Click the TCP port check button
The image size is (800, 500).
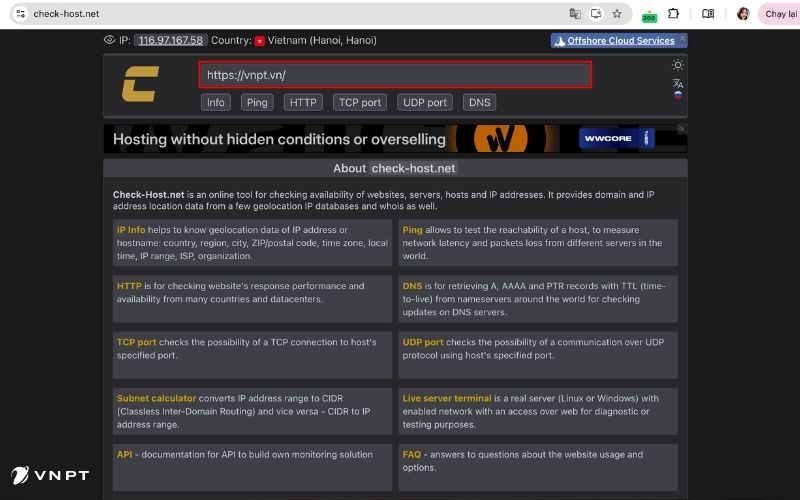360,103
